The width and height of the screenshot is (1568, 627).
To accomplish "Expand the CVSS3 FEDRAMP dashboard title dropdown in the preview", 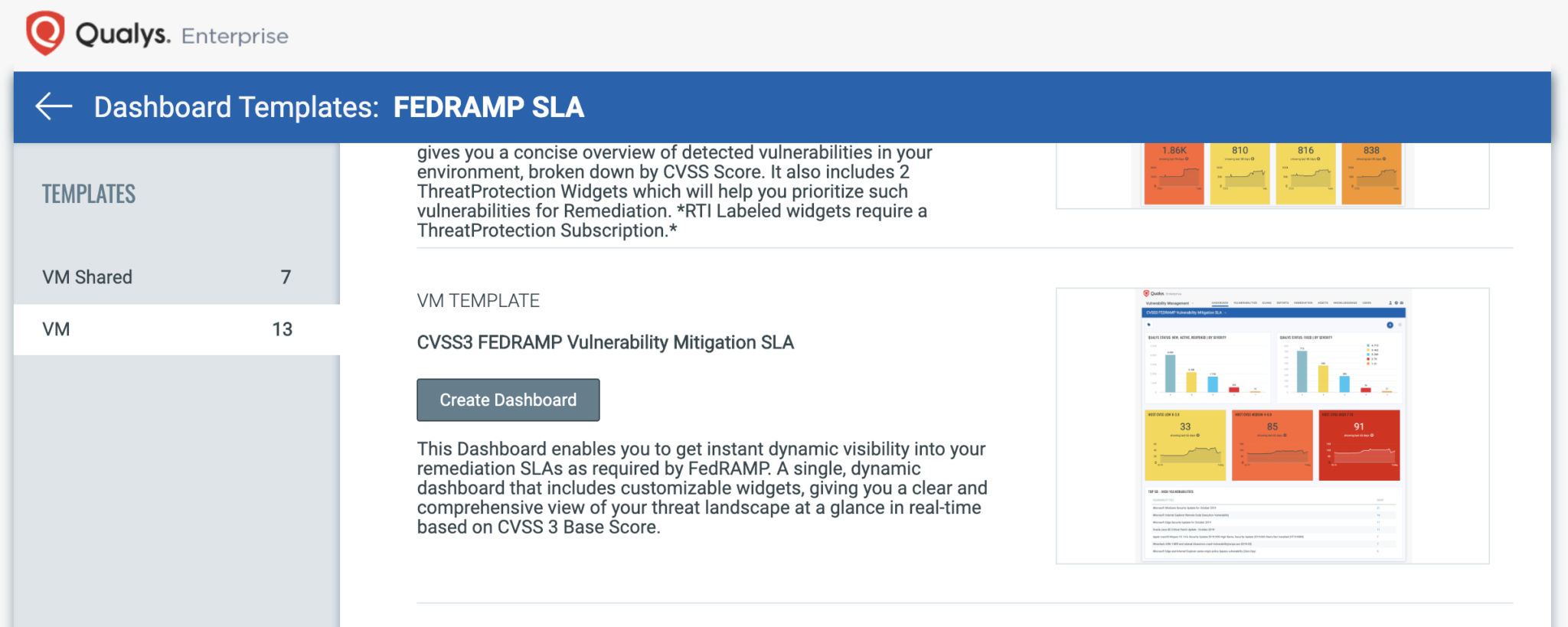I will 1226,312.
